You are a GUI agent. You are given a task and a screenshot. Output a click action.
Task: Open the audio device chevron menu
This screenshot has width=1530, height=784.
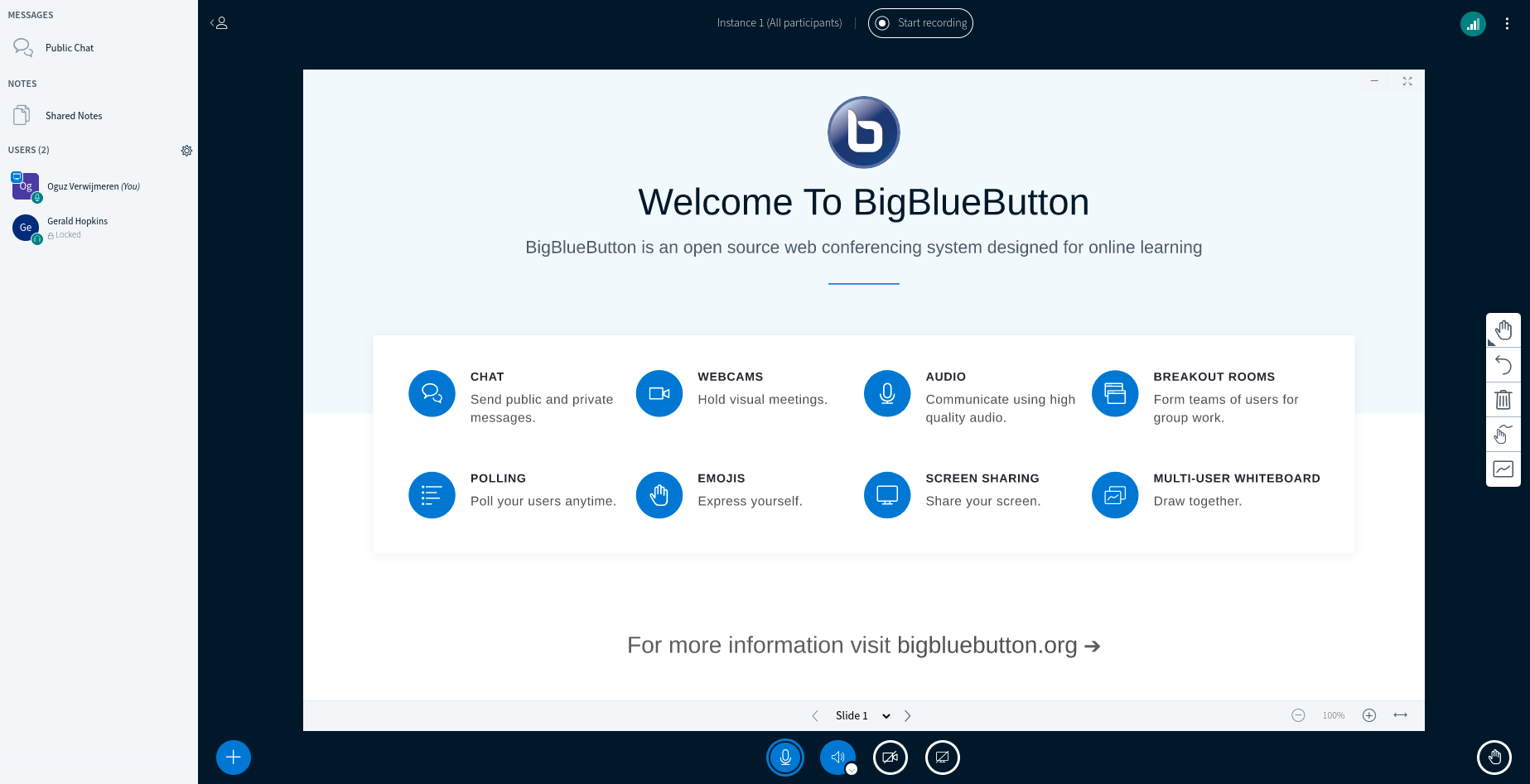click(x=852, y=769)
